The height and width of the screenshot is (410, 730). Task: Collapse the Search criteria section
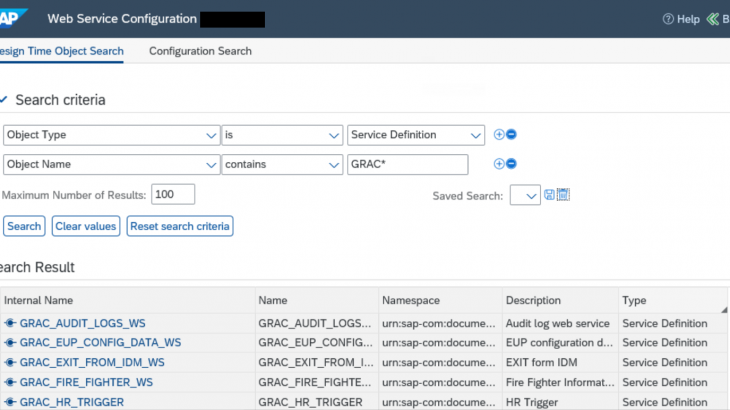pyautogui.click(x=4, y=100)
